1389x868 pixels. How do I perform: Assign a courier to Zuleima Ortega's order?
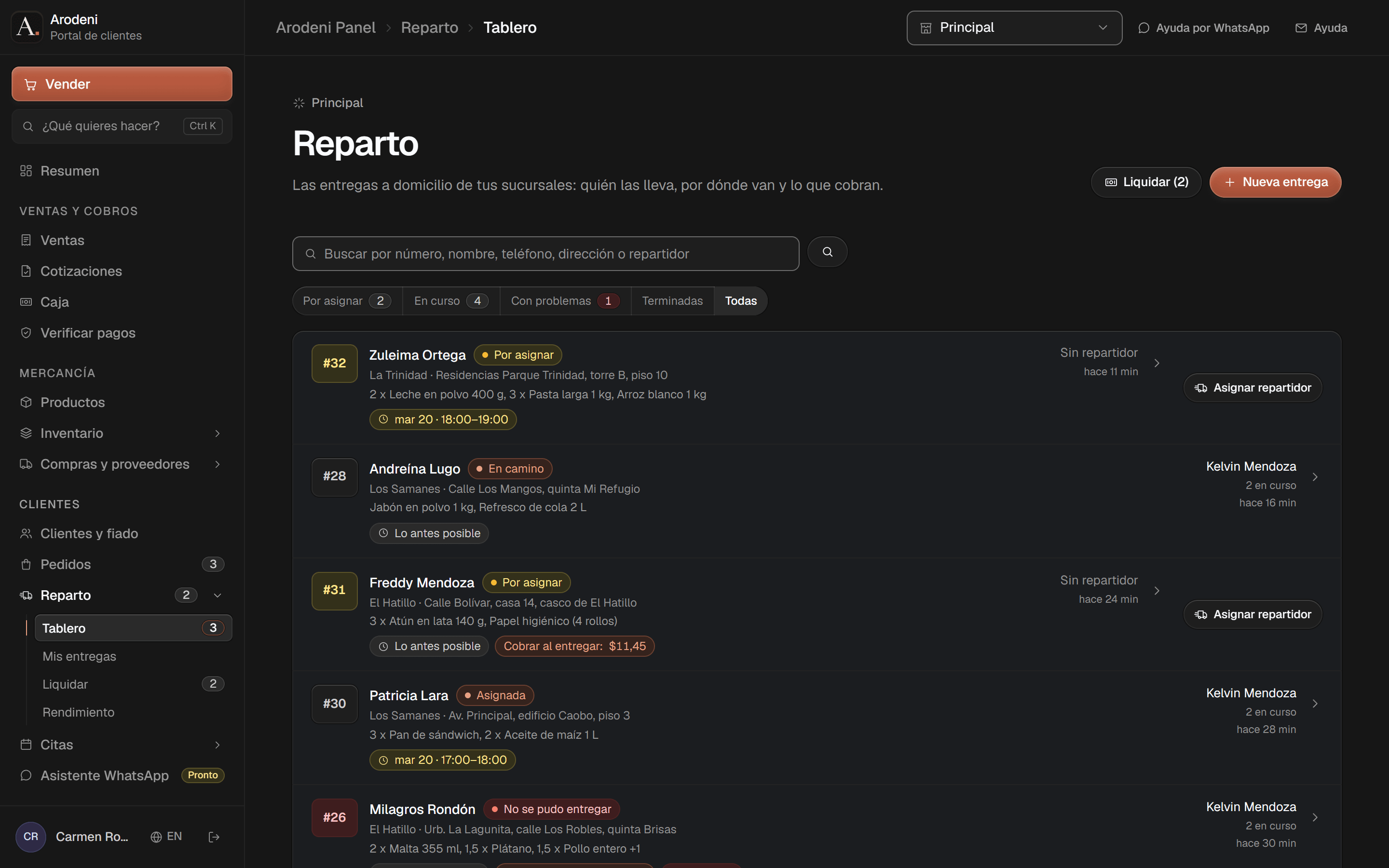pos(1253,388)
